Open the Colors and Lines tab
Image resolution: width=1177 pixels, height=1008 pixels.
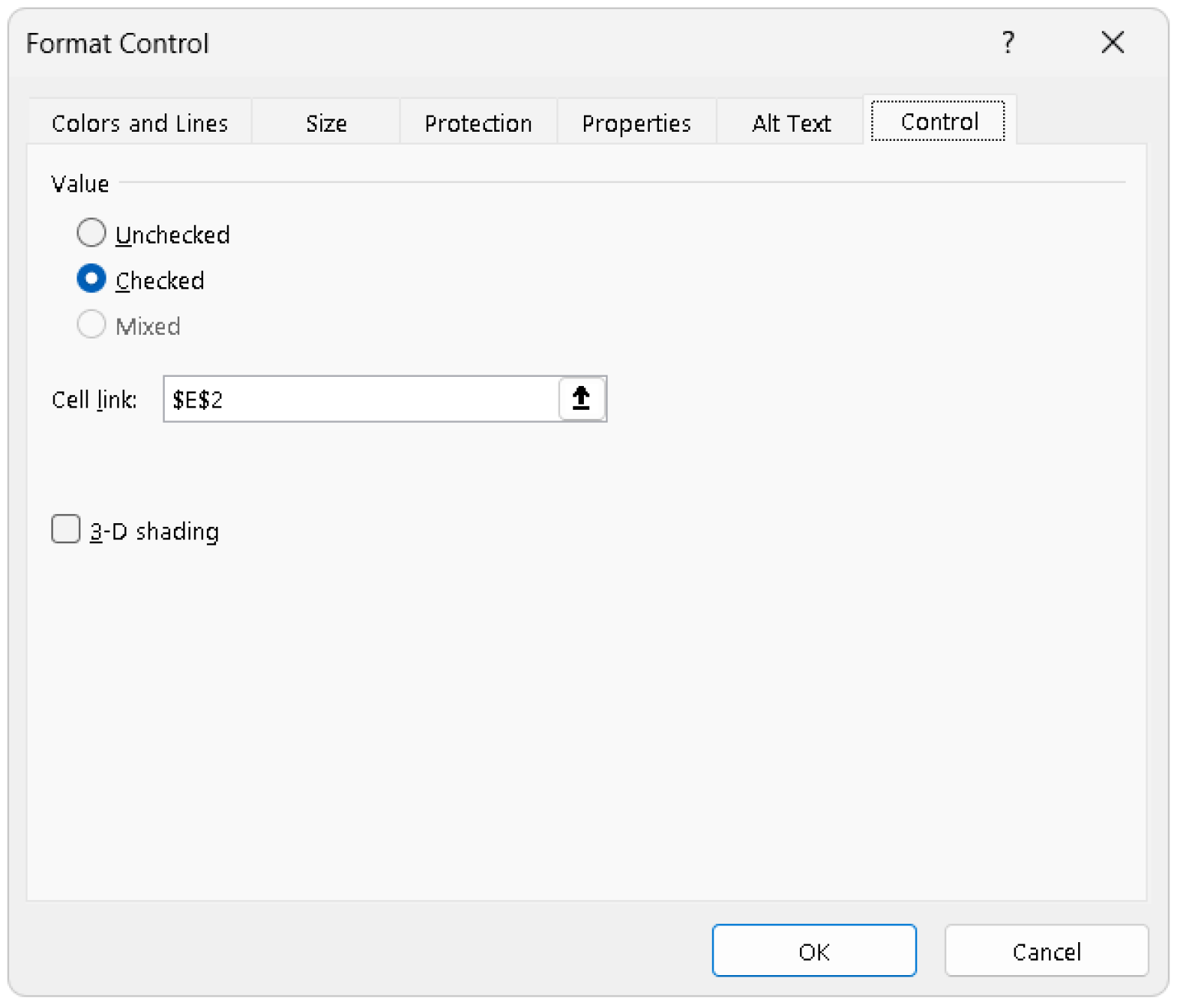139,123
